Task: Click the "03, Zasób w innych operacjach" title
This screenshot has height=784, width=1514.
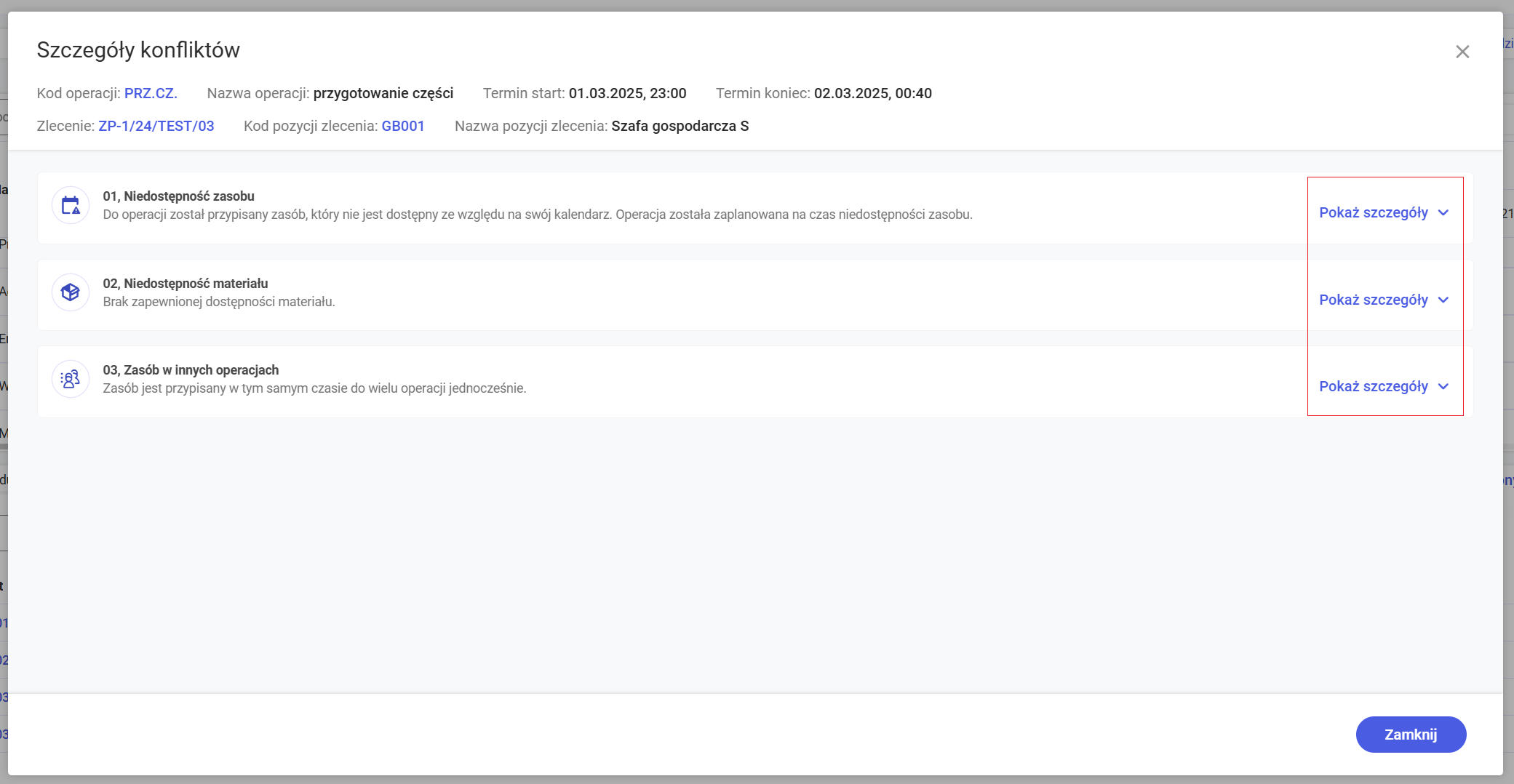Action: click(x=191, y=370)
